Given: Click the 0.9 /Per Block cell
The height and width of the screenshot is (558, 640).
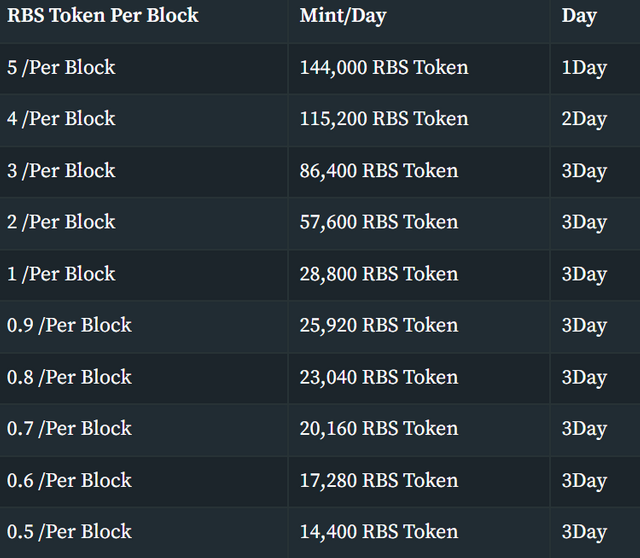Looking at the screenshot, I should 143,327.
